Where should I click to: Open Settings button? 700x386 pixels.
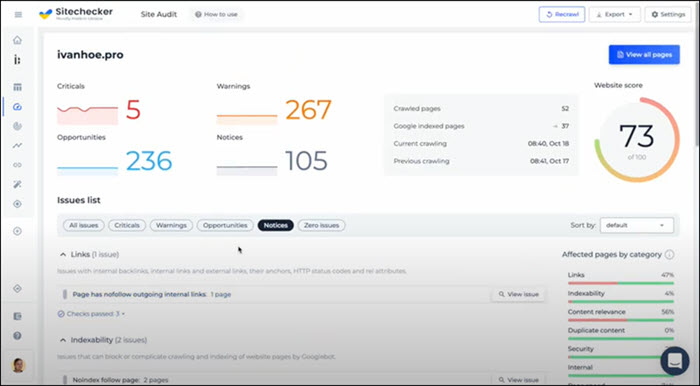(x=668, y=14)
